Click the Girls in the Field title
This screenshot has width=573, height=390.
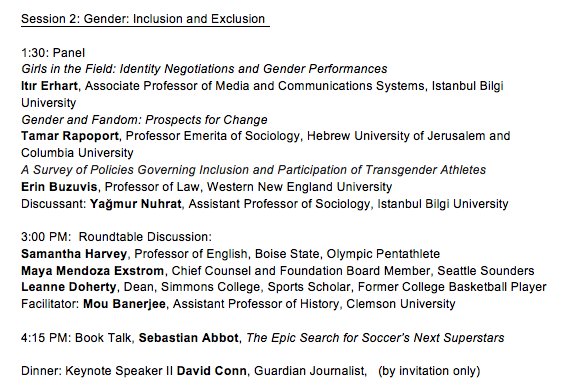(x=204, y=69)
